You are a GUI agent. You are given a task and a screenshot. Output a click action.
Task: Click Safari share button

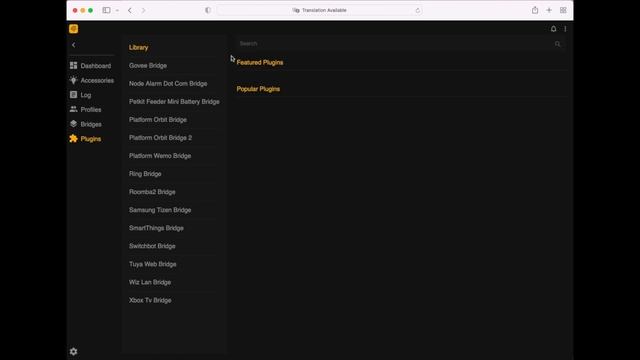click(x=535, y=10)
